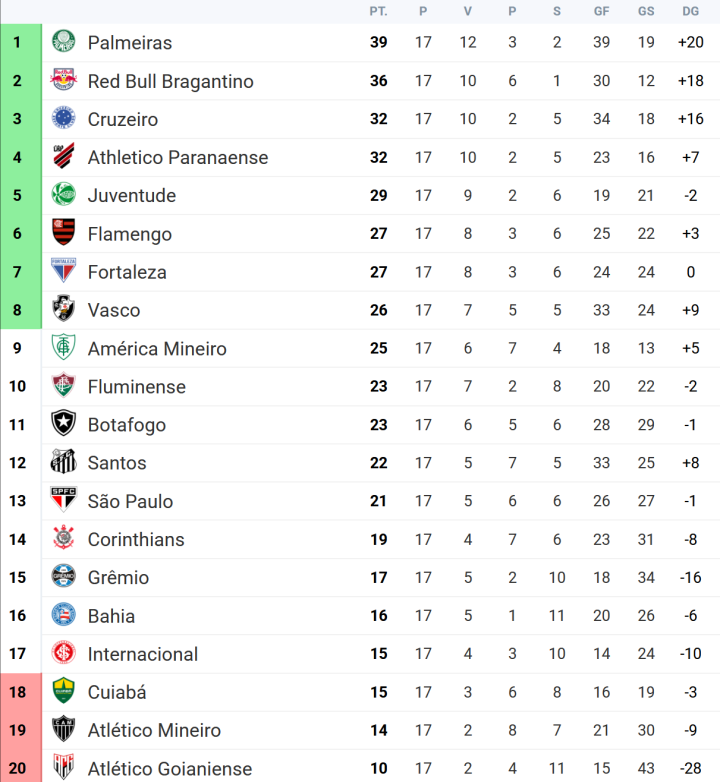Open the Atlético Goianiense team link
Image resolution: width=720 pixels, height=782 pixels.
[x=169, y=768]
